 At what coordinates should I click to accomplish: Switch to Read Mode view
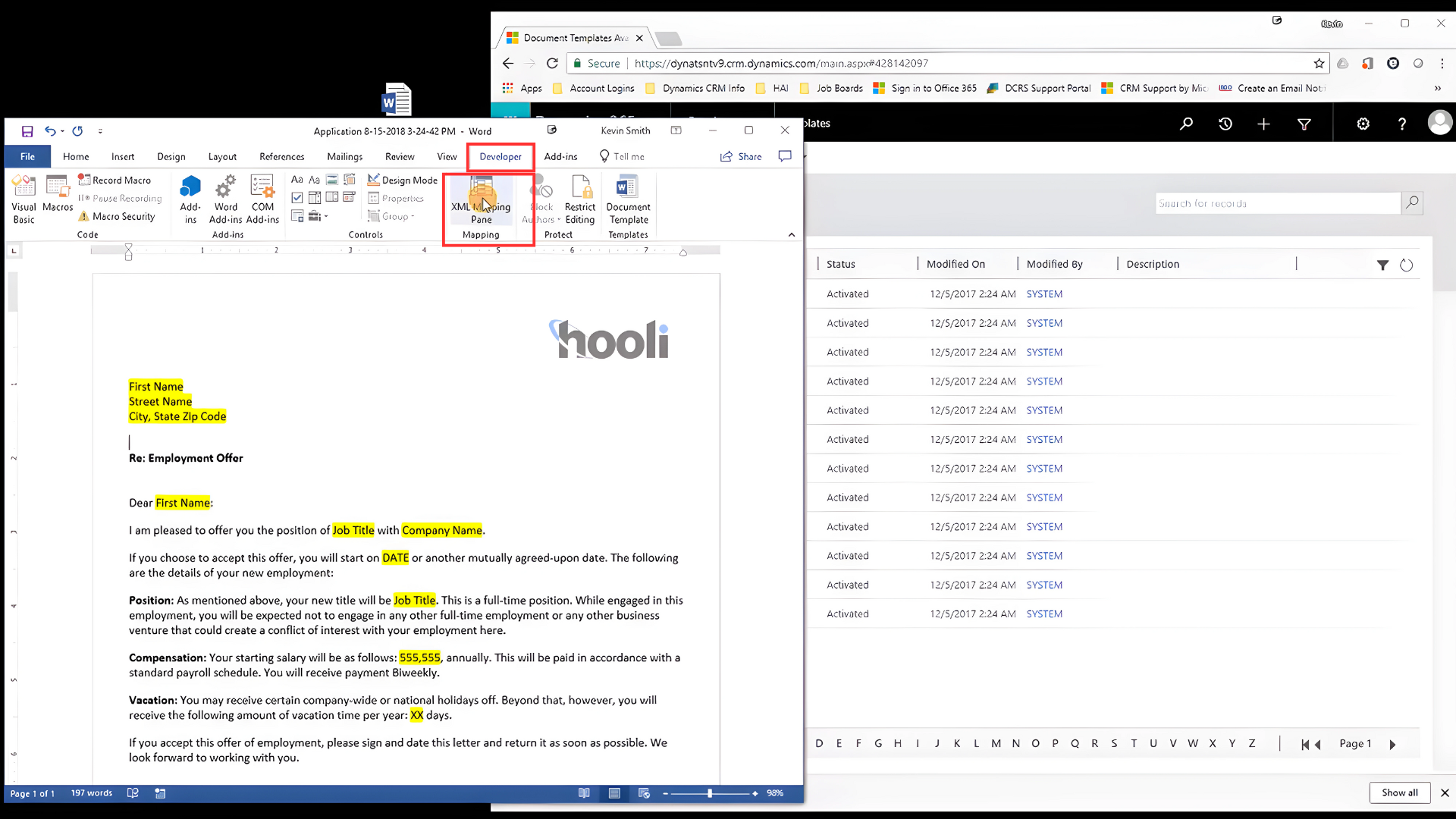click(584, 793)
